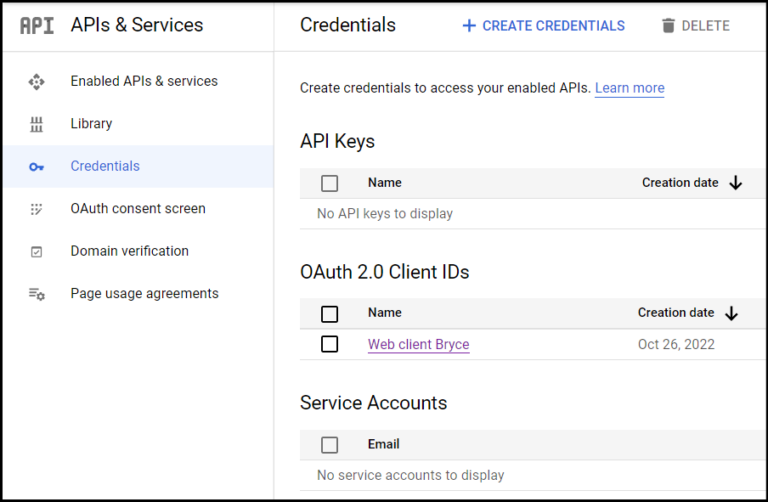Click the trash icon beside Delete
Image resolution: width=768 pixels, height=502 pixels.
(x=668, y=26)
